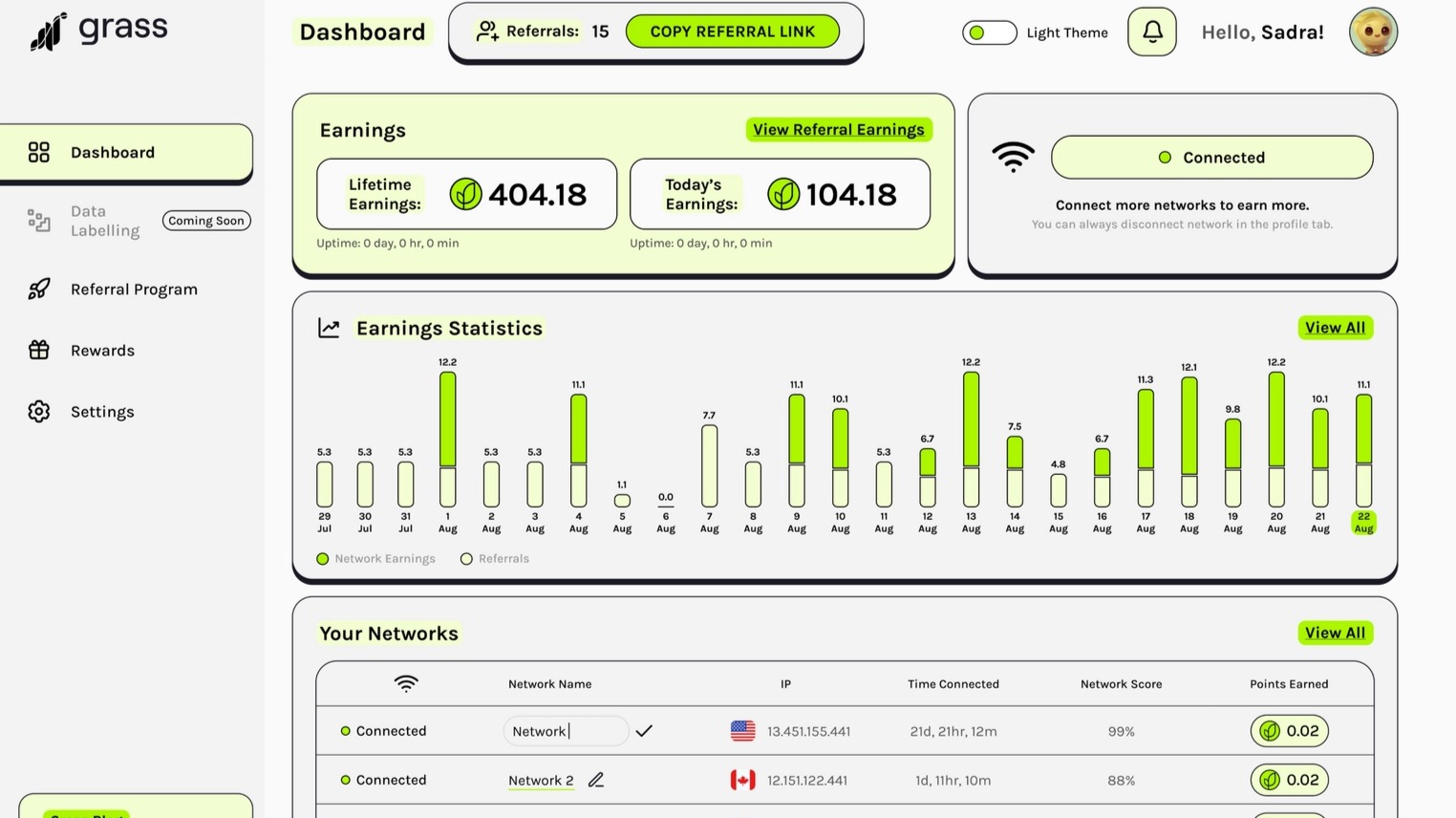View All earnings statistics
Image resolution: width=1456 pixels, height=818 pixels.
pyautogui.click(x=1335, y=328)
